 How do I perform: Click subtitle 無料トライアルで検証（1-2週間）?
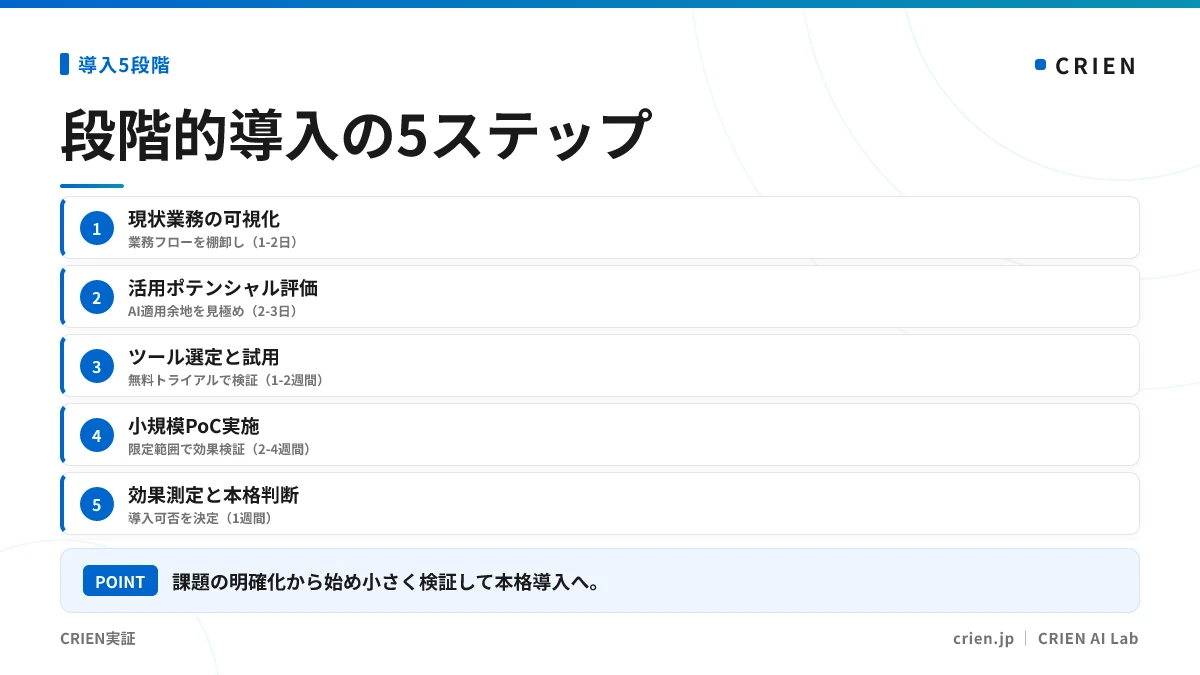[227, 380]
